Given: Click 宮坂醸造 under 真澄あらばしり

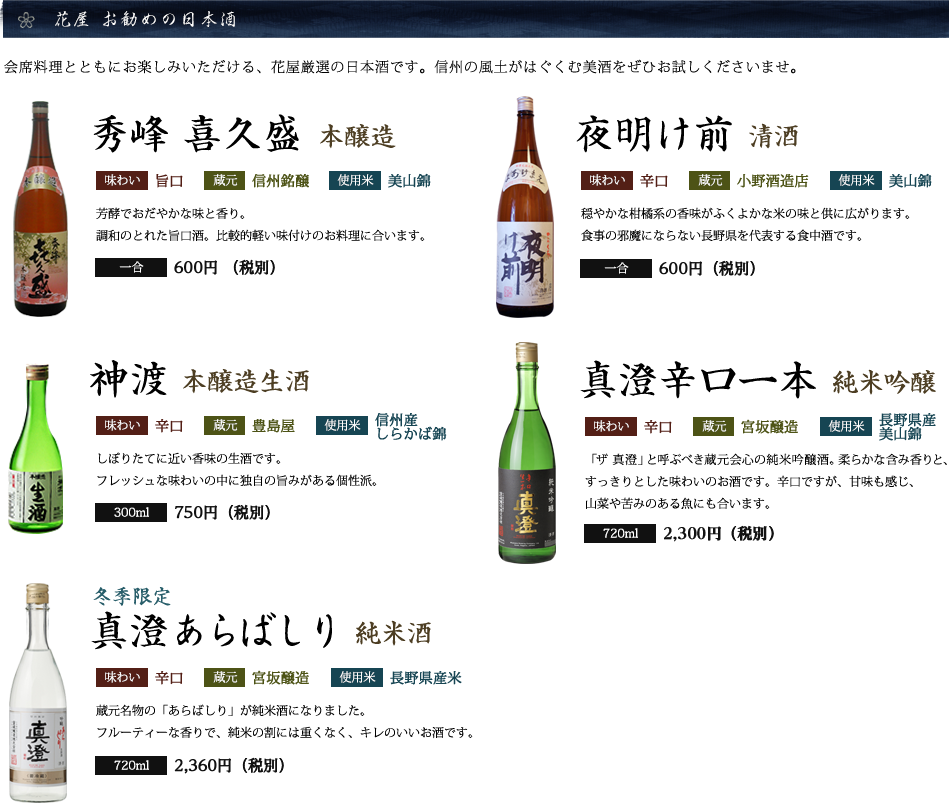Looking at the screenshot, I should (281, 678).
